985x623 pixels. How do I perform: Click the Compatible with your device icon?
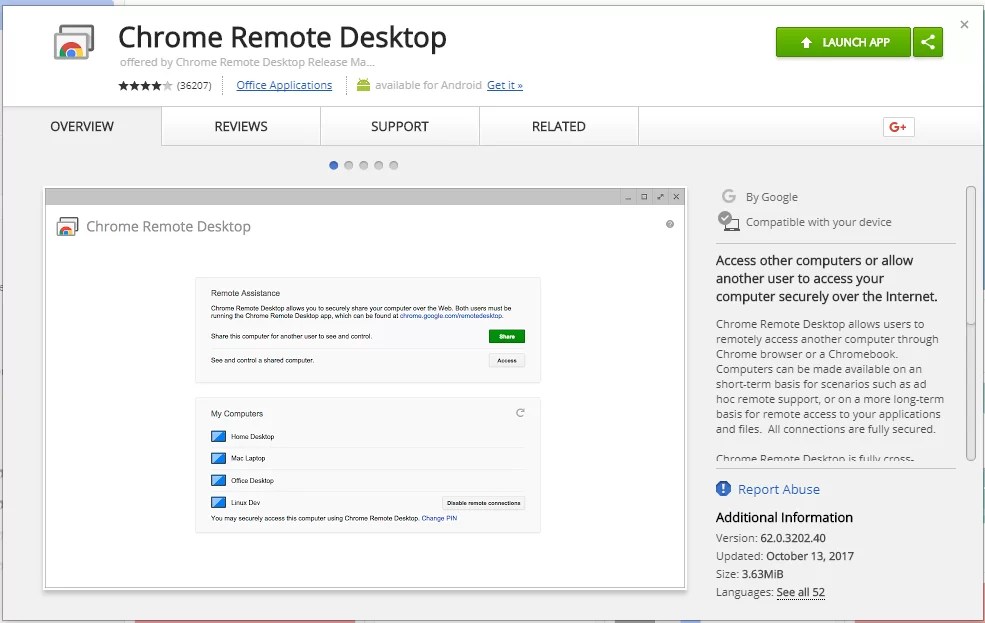pyautogui.click(x=728, y=221)
